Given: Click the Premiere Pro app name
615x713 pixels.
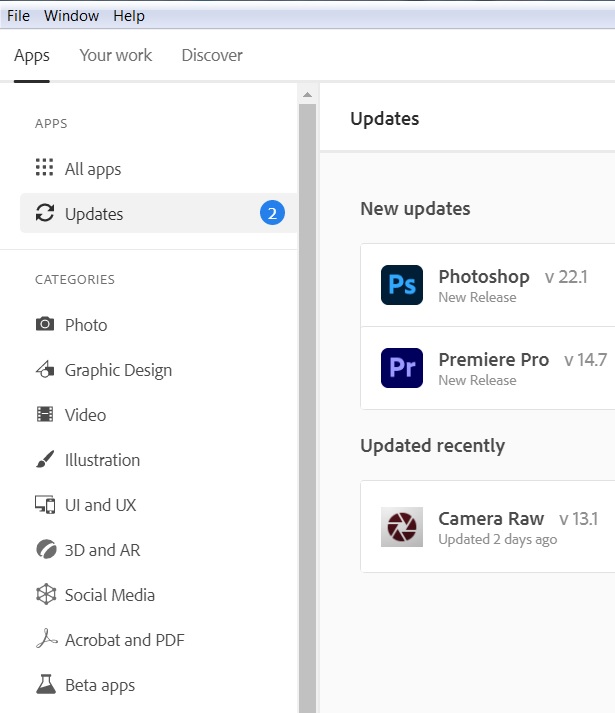Looking at the screenshot, I should click(x=494, y=360).
